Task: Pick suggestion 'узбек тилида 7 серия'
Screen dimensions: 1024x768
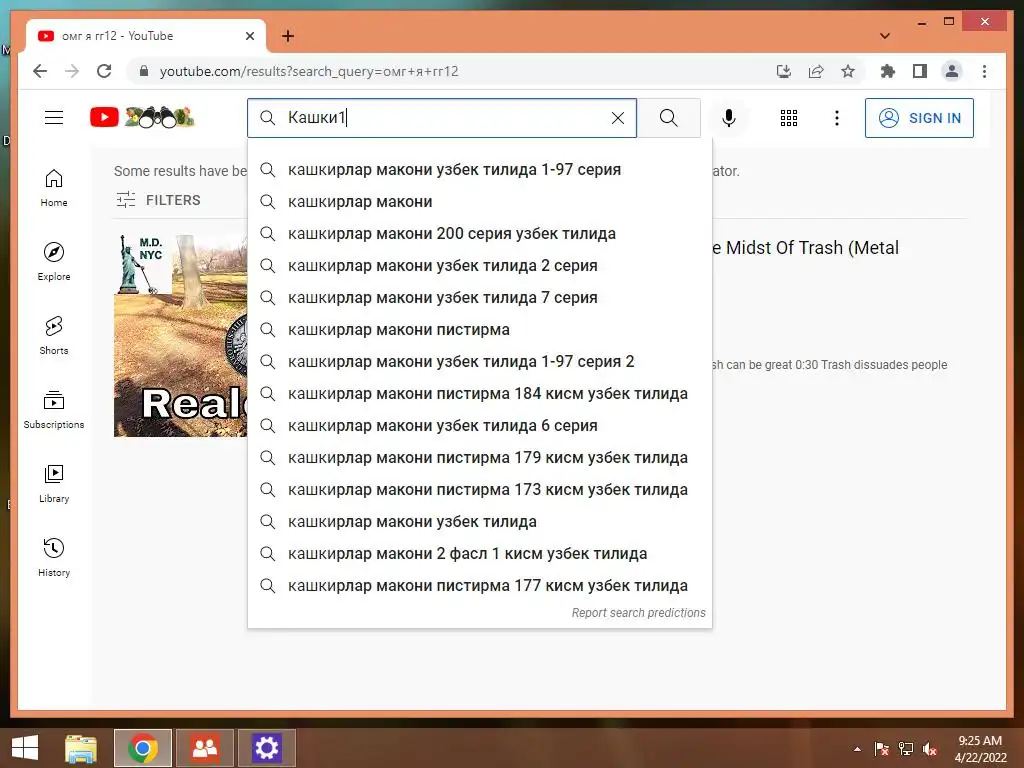Action: pos(480,298)
